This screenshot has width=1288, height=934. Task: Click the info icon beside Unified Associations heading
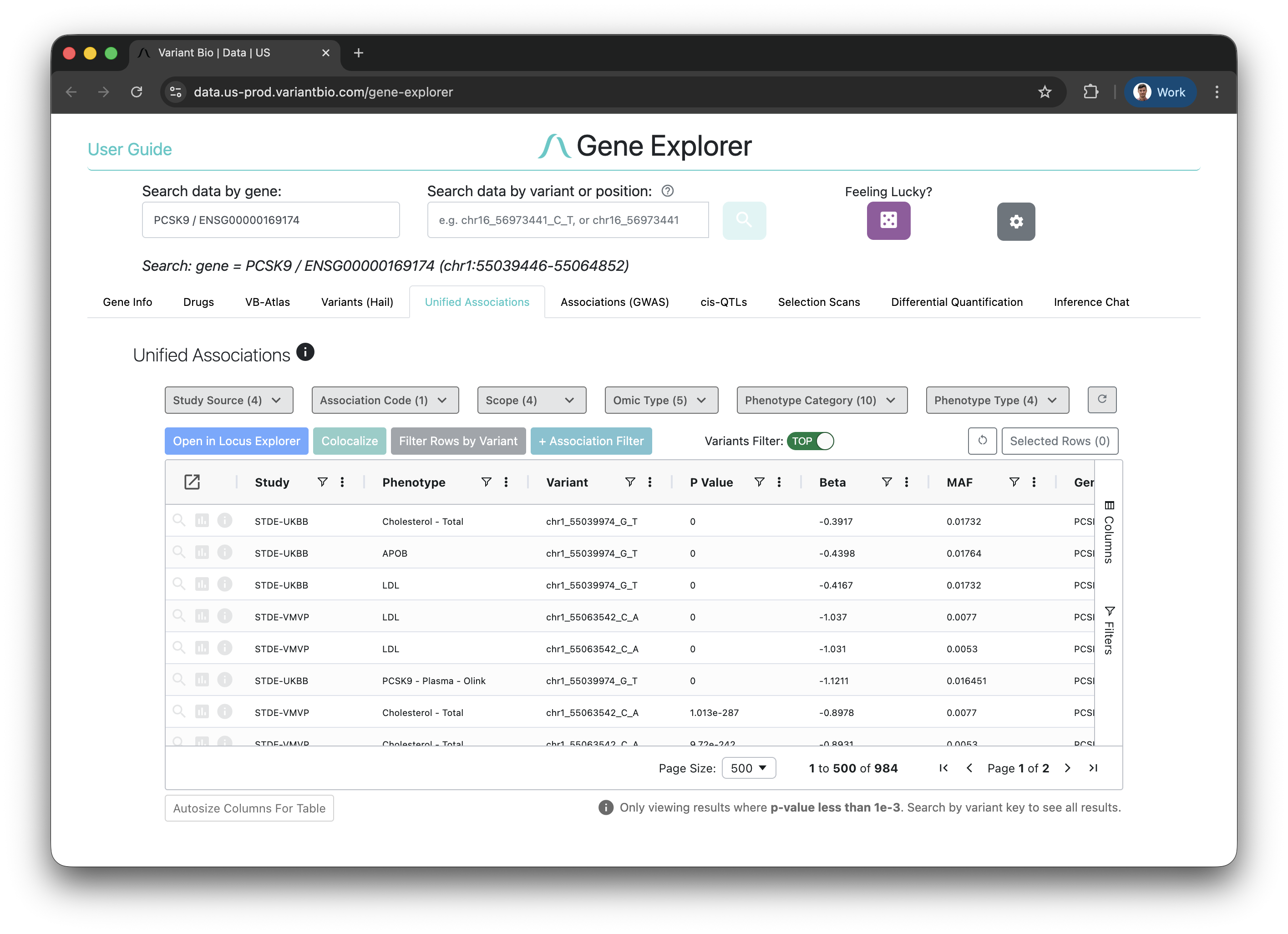tap(305, 352)
